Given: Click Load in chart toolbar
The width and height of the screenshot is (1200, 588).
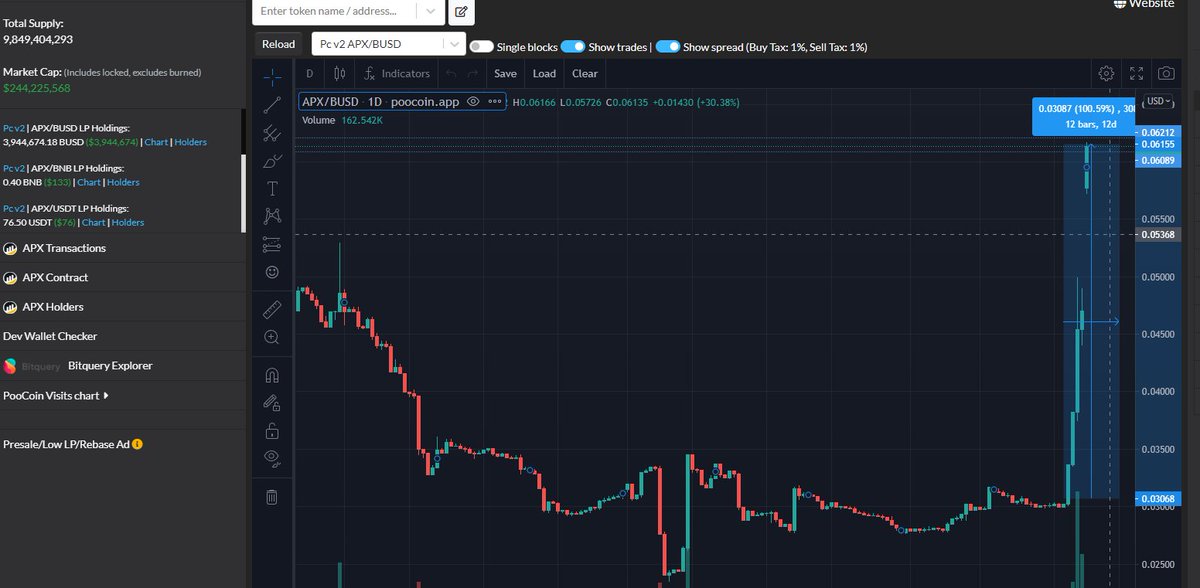Looking at the screenshot, I should (544, 73).
